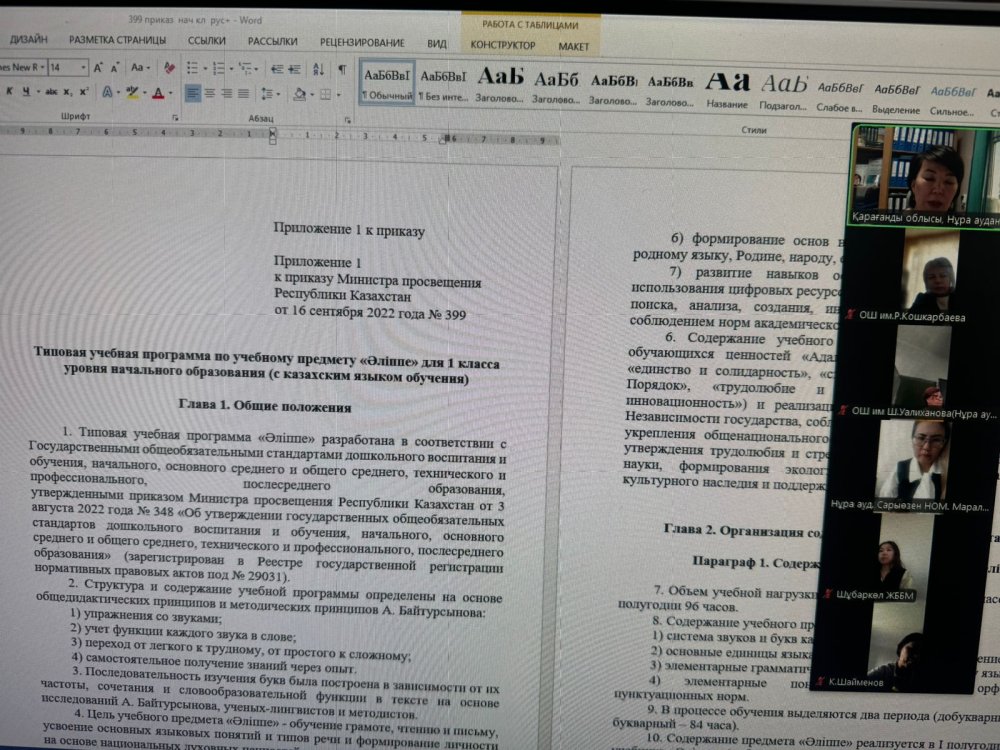
Task: Open line spacing options
Action: click(269, 94)
